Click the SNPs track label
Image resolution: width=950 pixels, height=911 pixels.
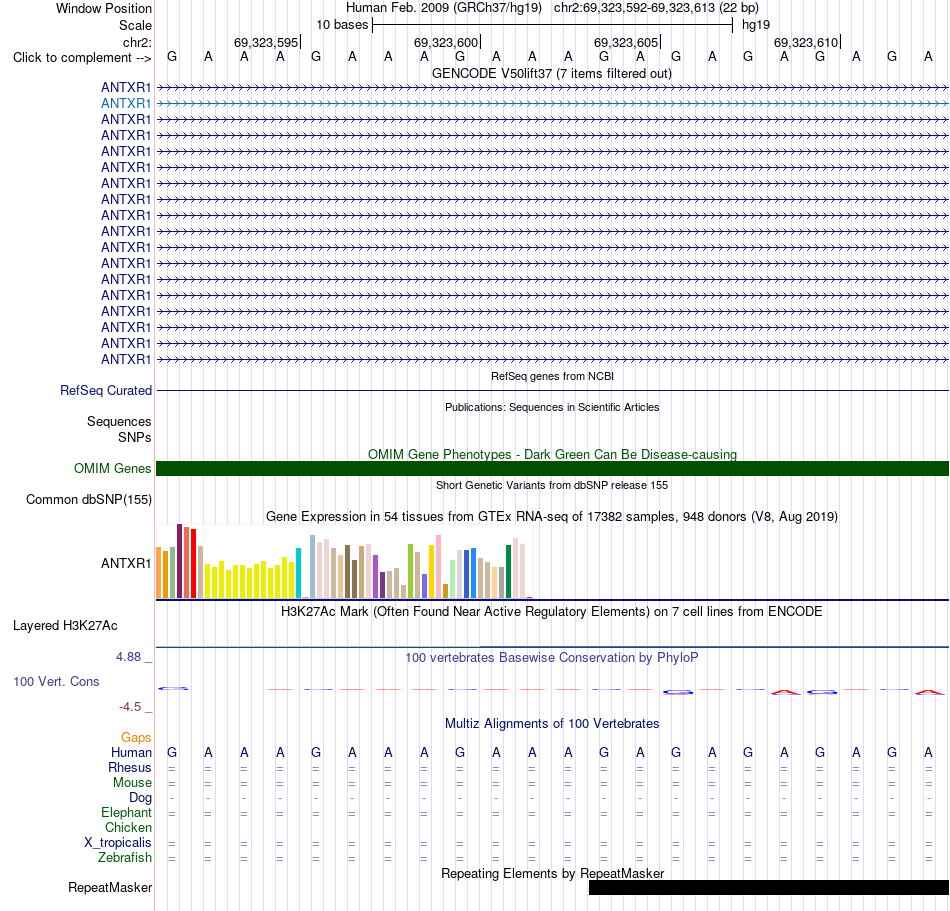coord(135,437)
